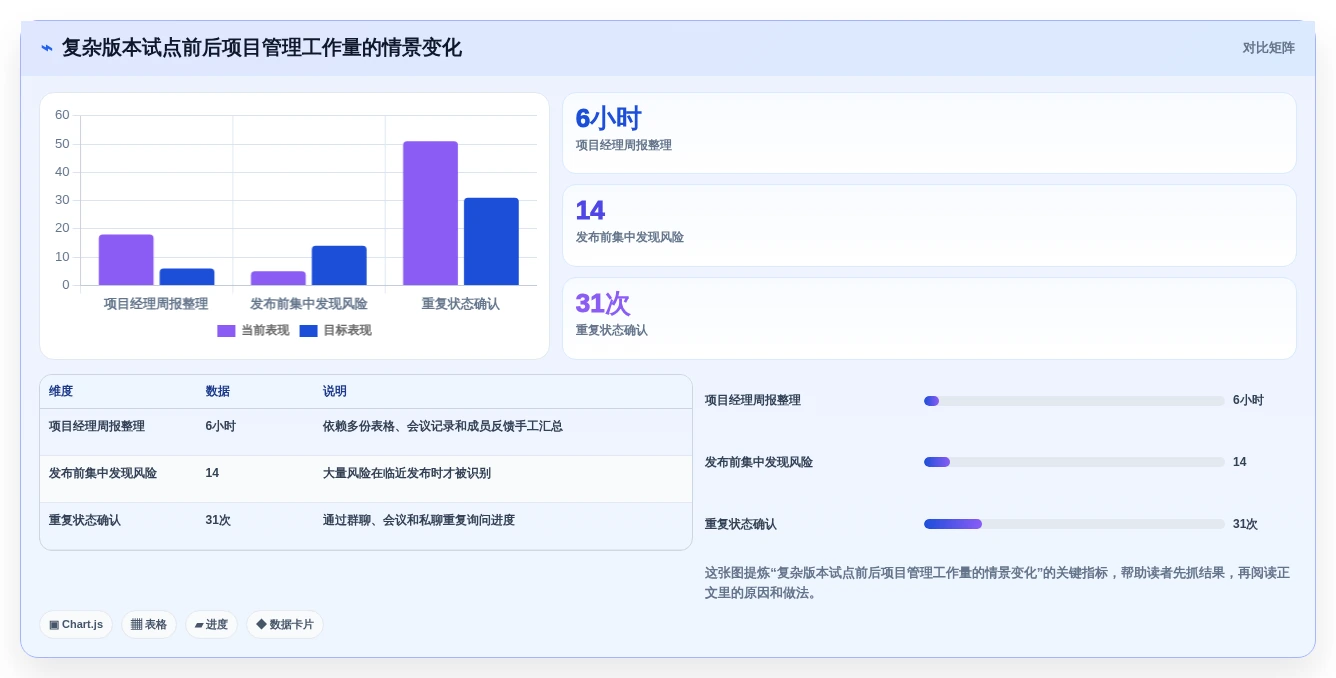Viewport: 1336px width, 678px height.
Task: Click the 项目经理周报整理 progress bar
Action: [1074, 401]
